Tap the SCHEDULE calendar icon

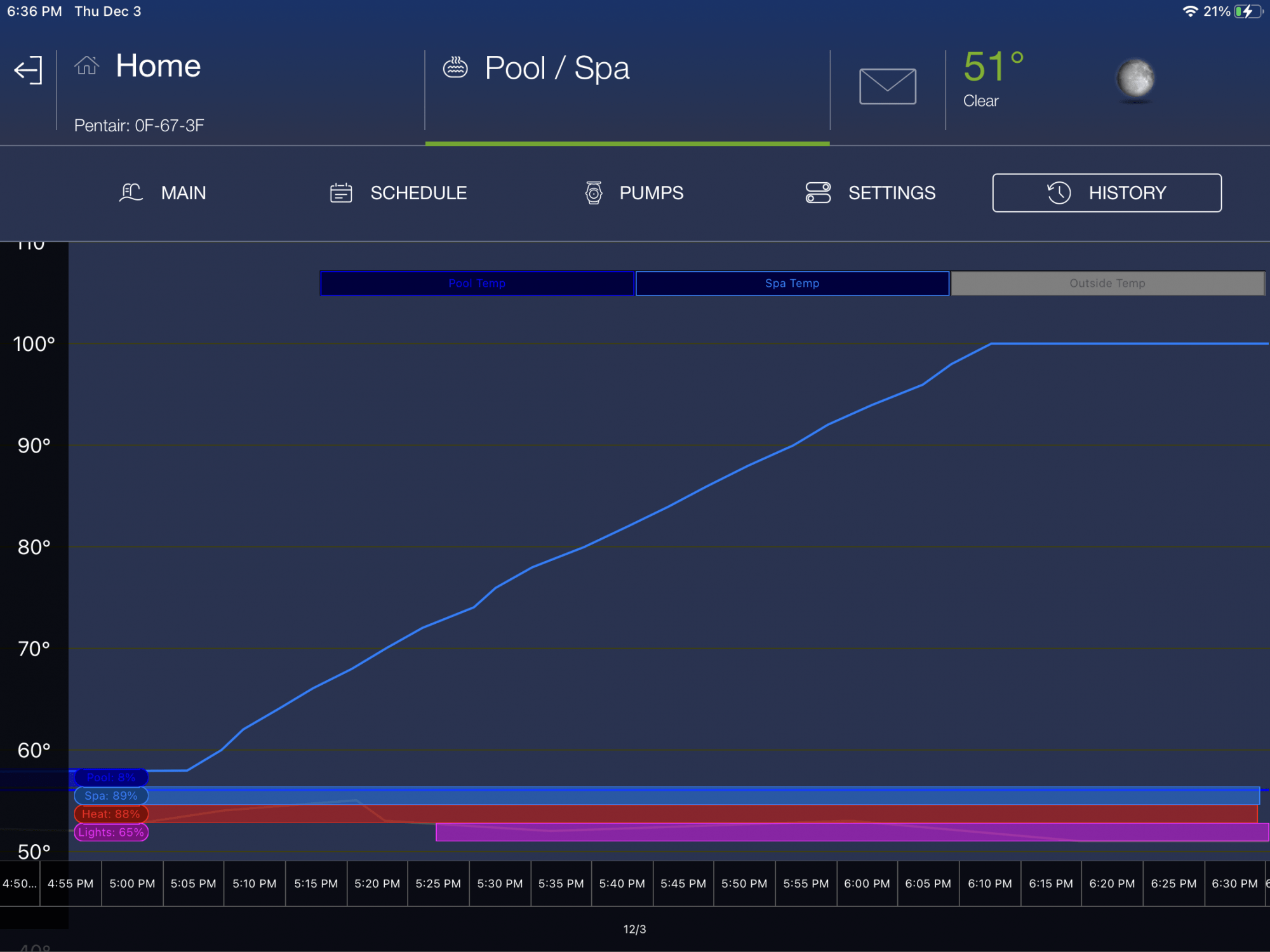click(x=341, y=193)
